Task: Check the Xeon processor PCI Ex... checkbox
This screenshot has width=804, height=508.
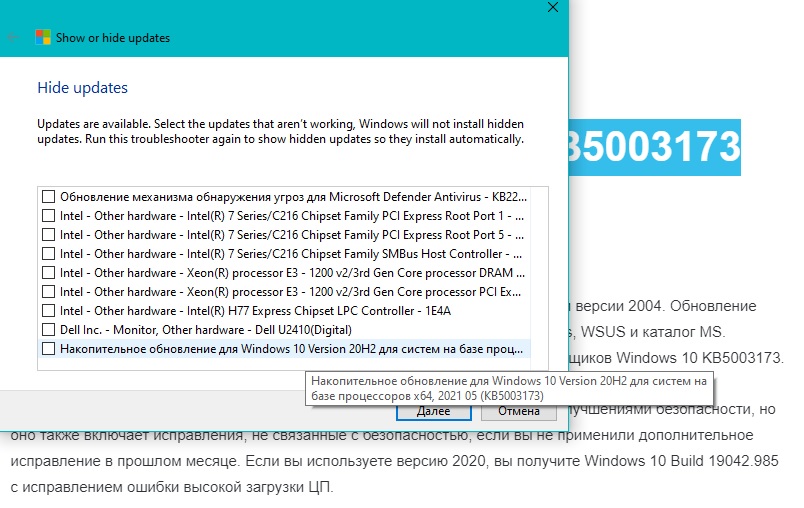Action: click(48, 292)
